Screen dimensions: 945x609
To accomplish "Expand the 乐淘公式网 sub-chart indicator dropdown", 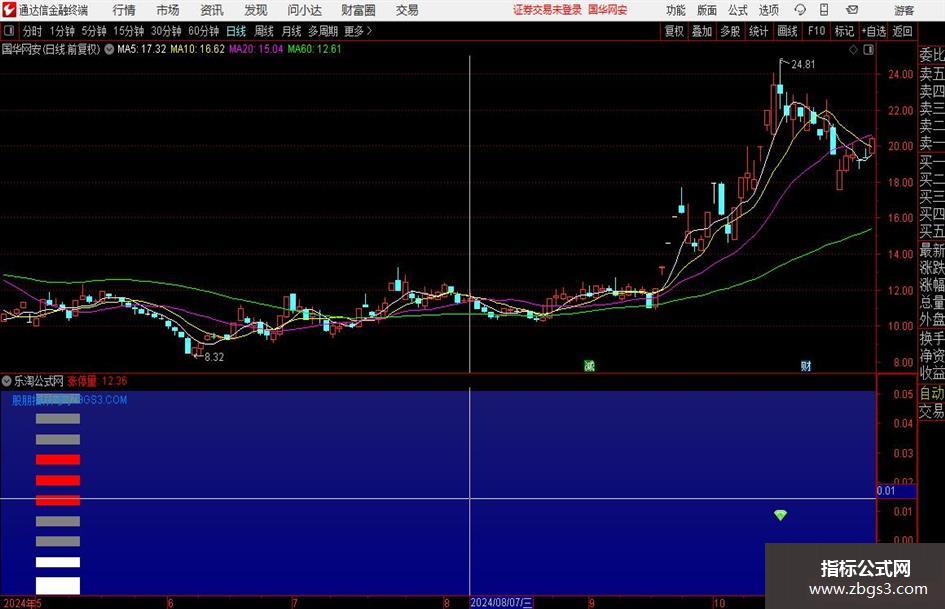I will coord(7,381).
